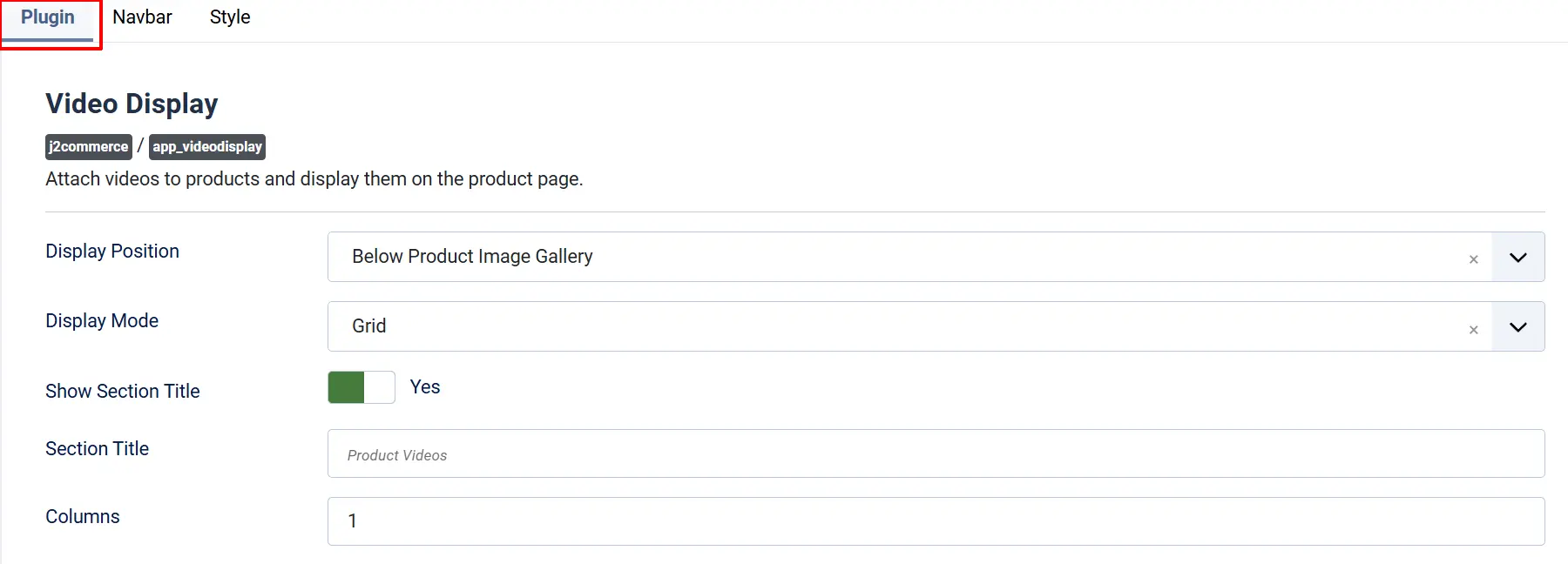The height and width of the screenshot is (564, 1568).
Task: Click the Display Position label
Action: click(x=112, y=251)
